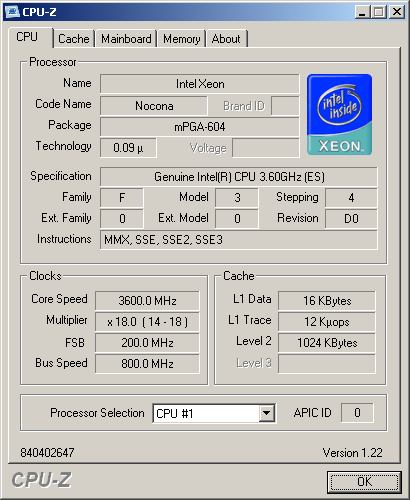Click the Version 1.22 text
The image size is (410, 500).
(353, 453)
